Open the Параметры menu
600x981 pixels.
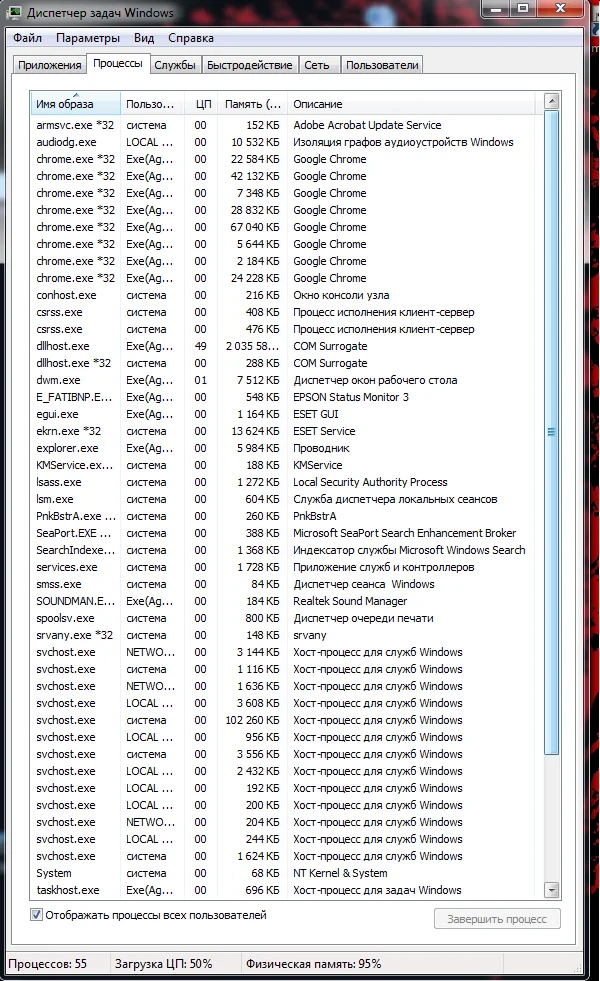click(88, 38)
